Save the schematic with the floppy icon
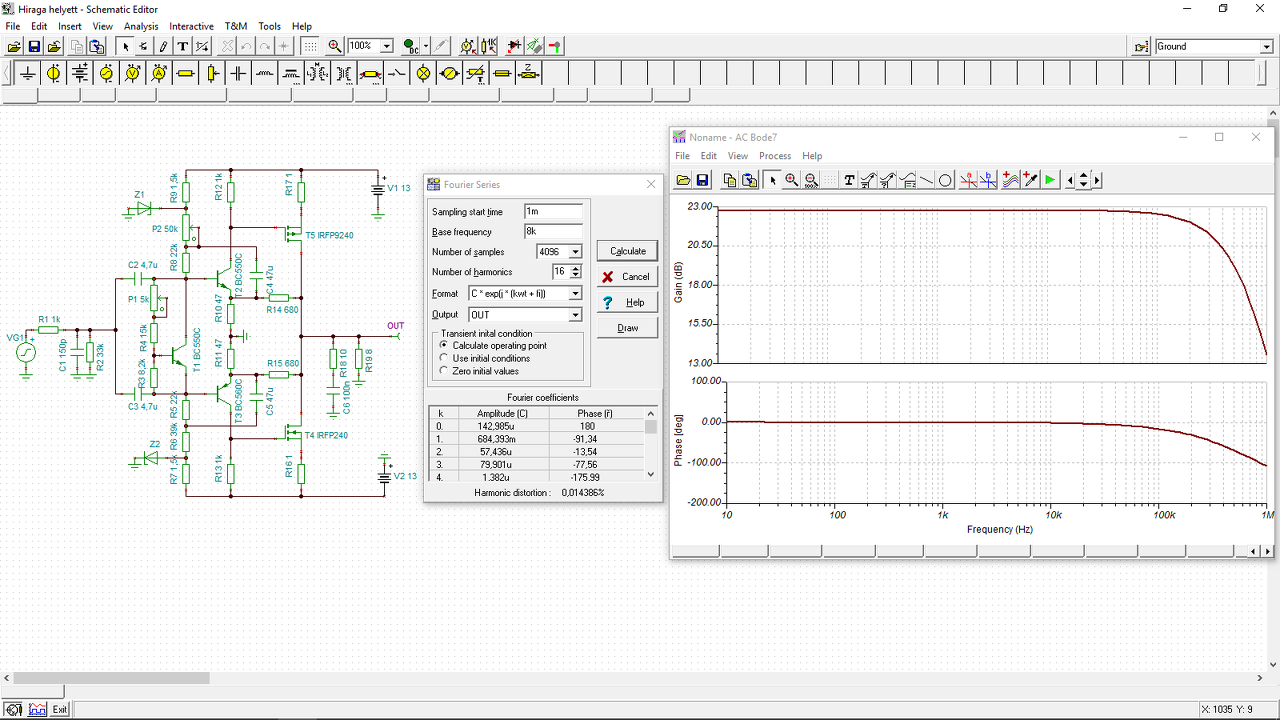This screenshot has height=720, width=1280. coord(34,46)
